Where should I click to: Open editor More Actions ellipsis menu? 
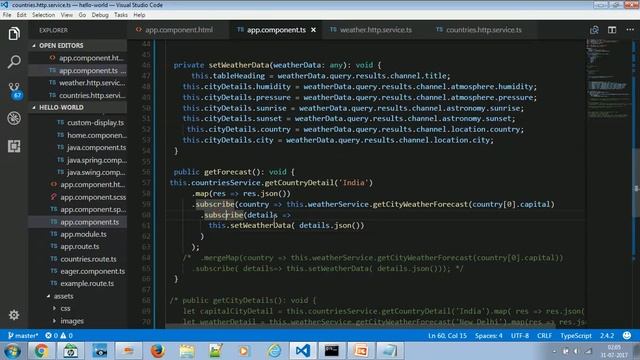(x=630, y=29)
